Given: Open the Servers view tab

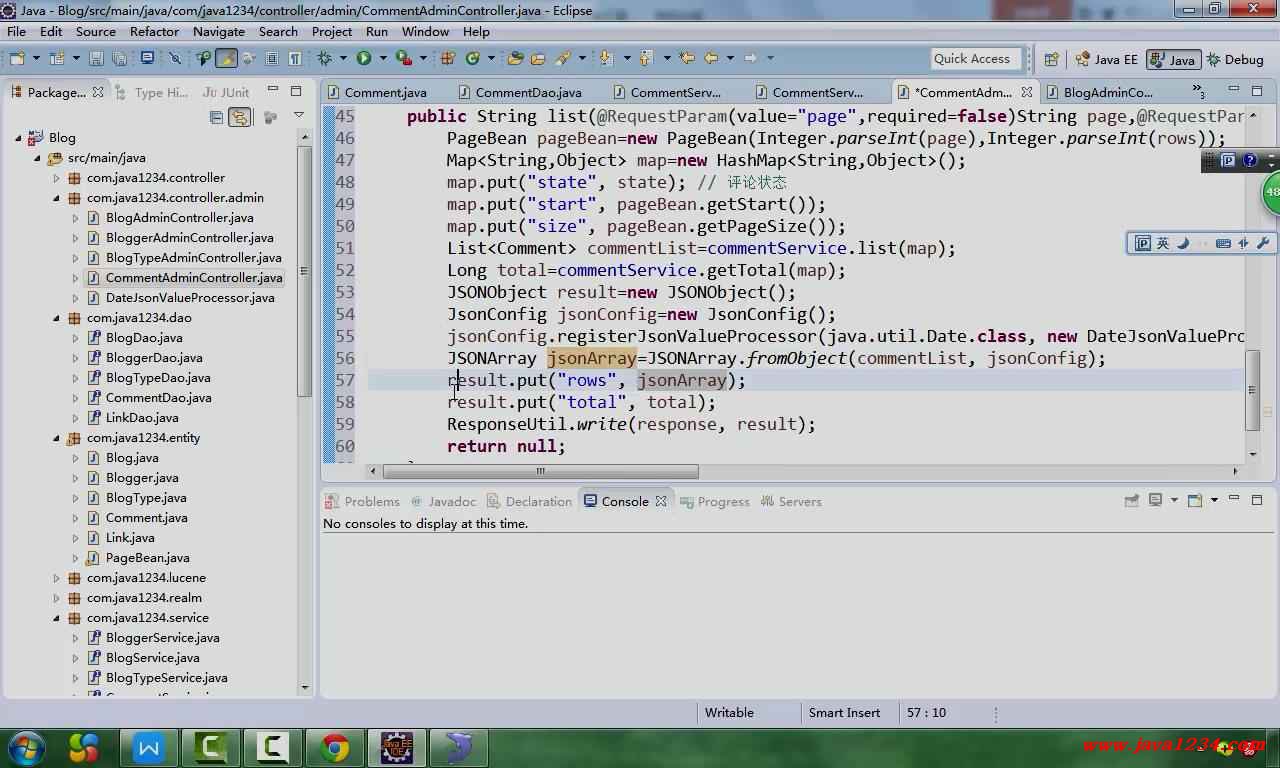Looking at the screenshot, I should click(x=791, y=501).
